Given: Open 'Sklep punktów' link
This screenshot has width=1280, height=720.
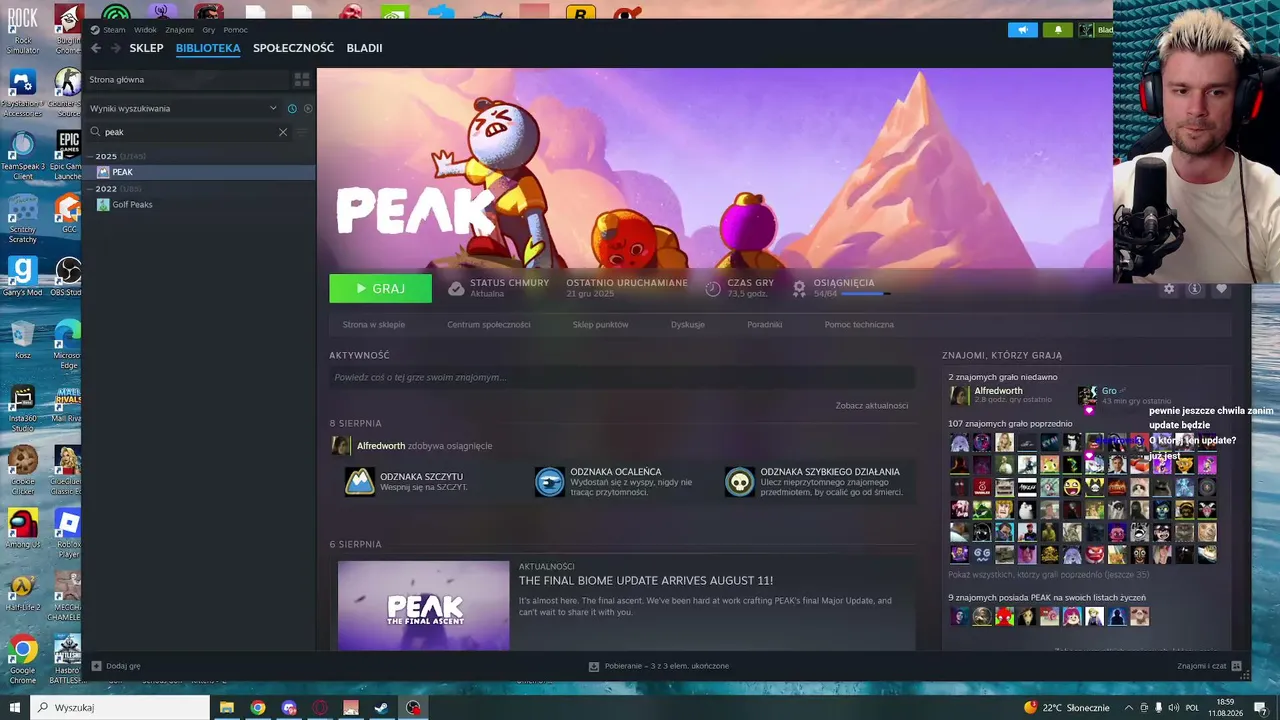Looking at the screenshot, I should (601, 325).
